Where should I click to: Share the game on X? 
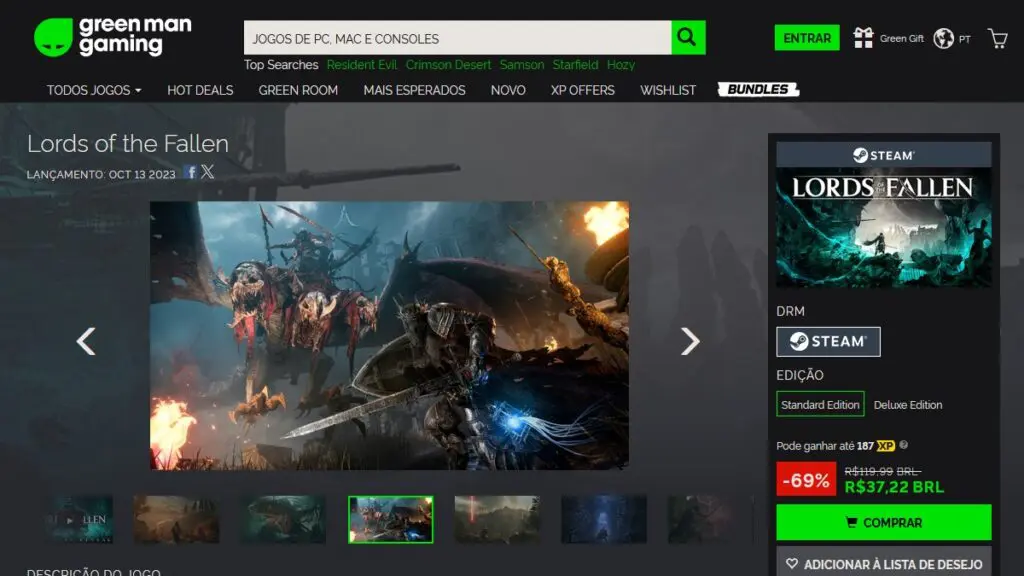coord(206,171)
